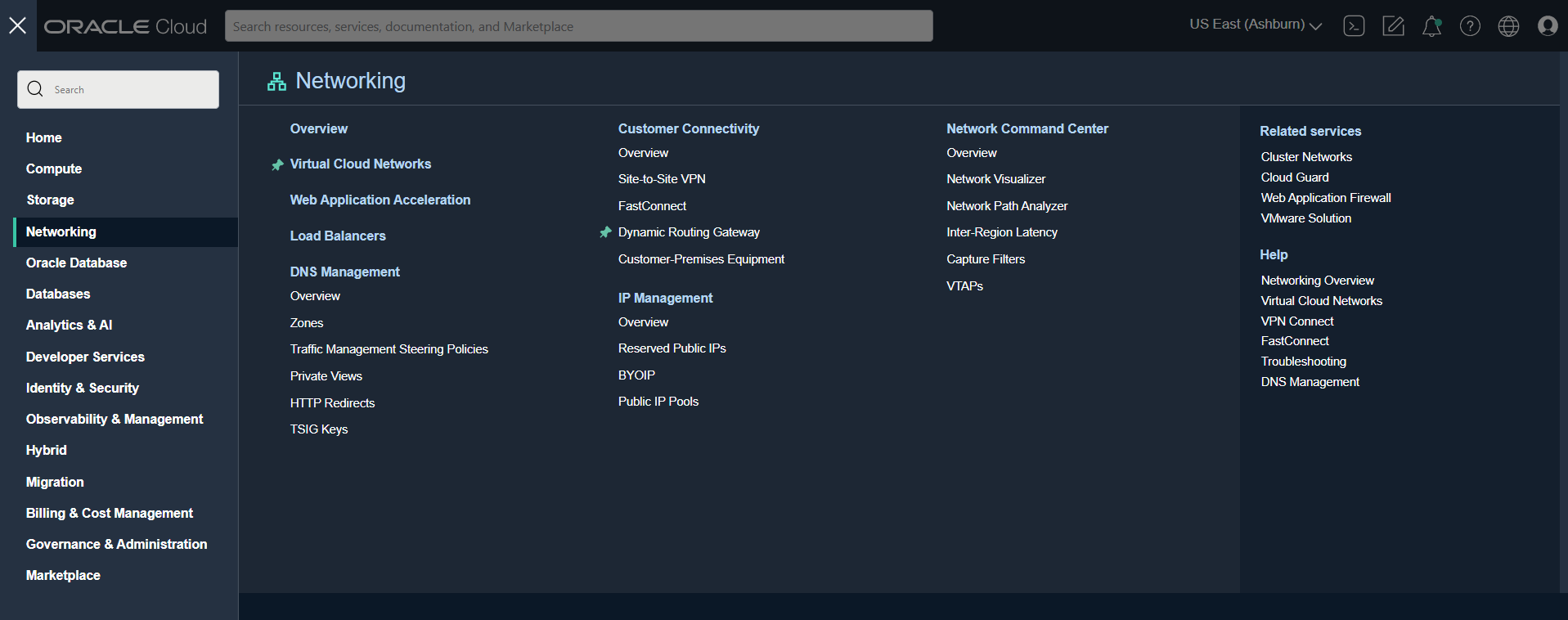This screenshot has width=1568, height=620.
Task: Open the Help question mark icon
Action: (x=1470, y=26)
